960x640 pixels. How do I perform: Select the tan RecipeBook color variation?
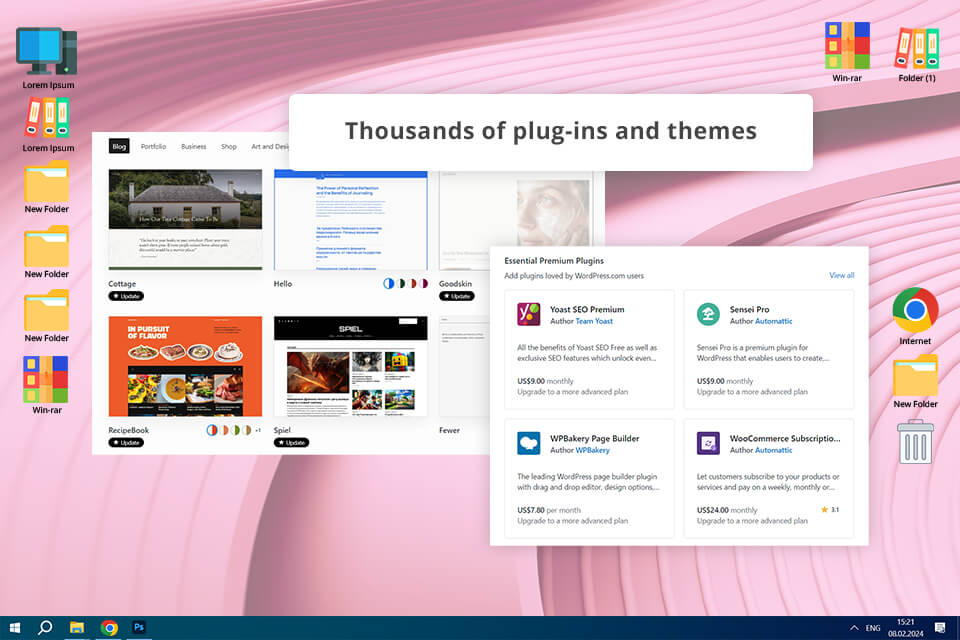247,430
